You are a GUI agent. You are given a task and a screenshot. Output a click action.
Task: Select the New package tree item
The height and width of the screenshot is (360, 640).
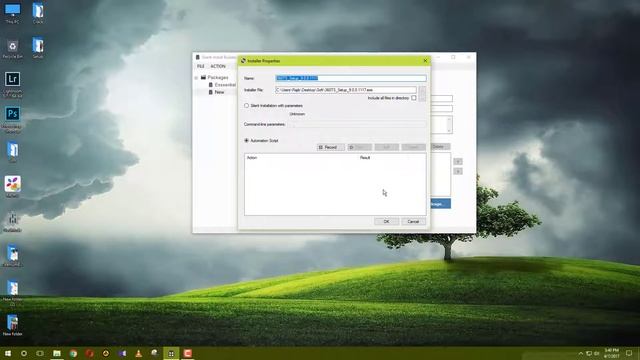point(219,92)
